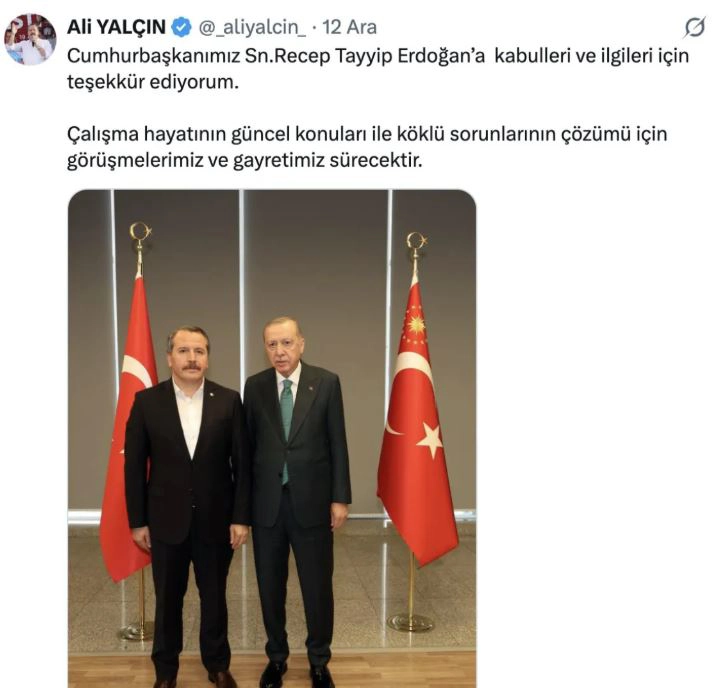Click the right flag with the presidential seal
This screenshot has height=688, width=717.
click(416, 425)
